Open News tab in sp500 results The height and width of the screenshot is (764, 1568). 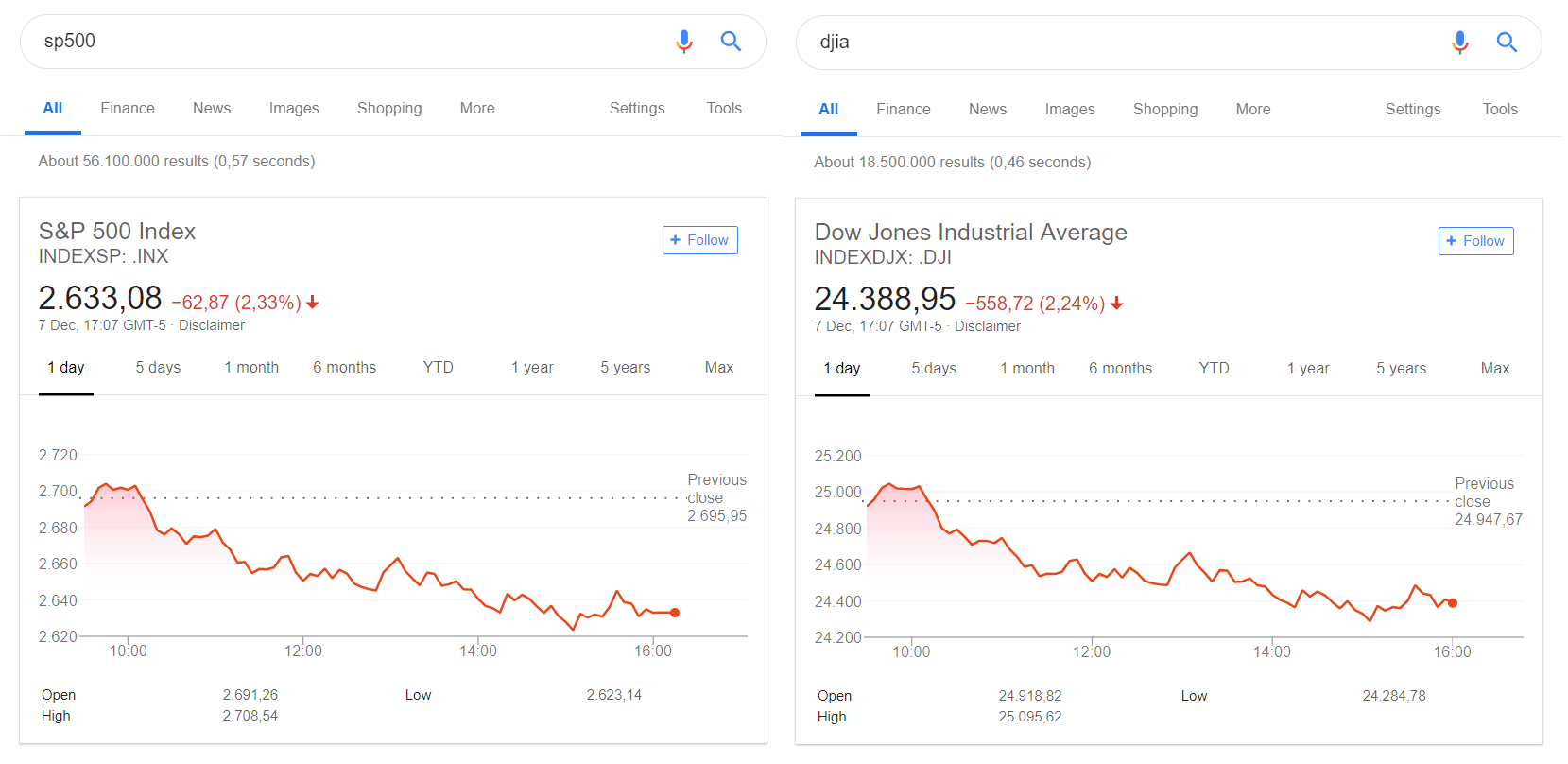point(212,108)
